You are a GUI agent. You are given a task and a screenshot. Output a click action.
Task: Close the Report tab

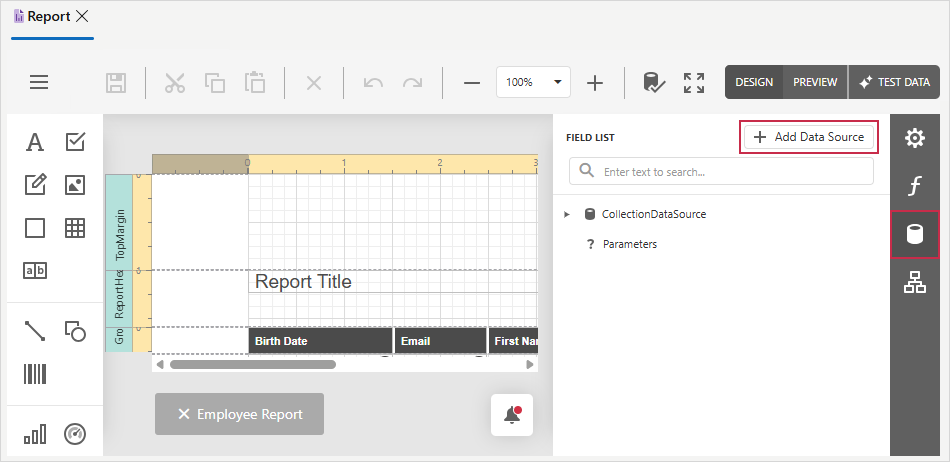pos(82,16)
